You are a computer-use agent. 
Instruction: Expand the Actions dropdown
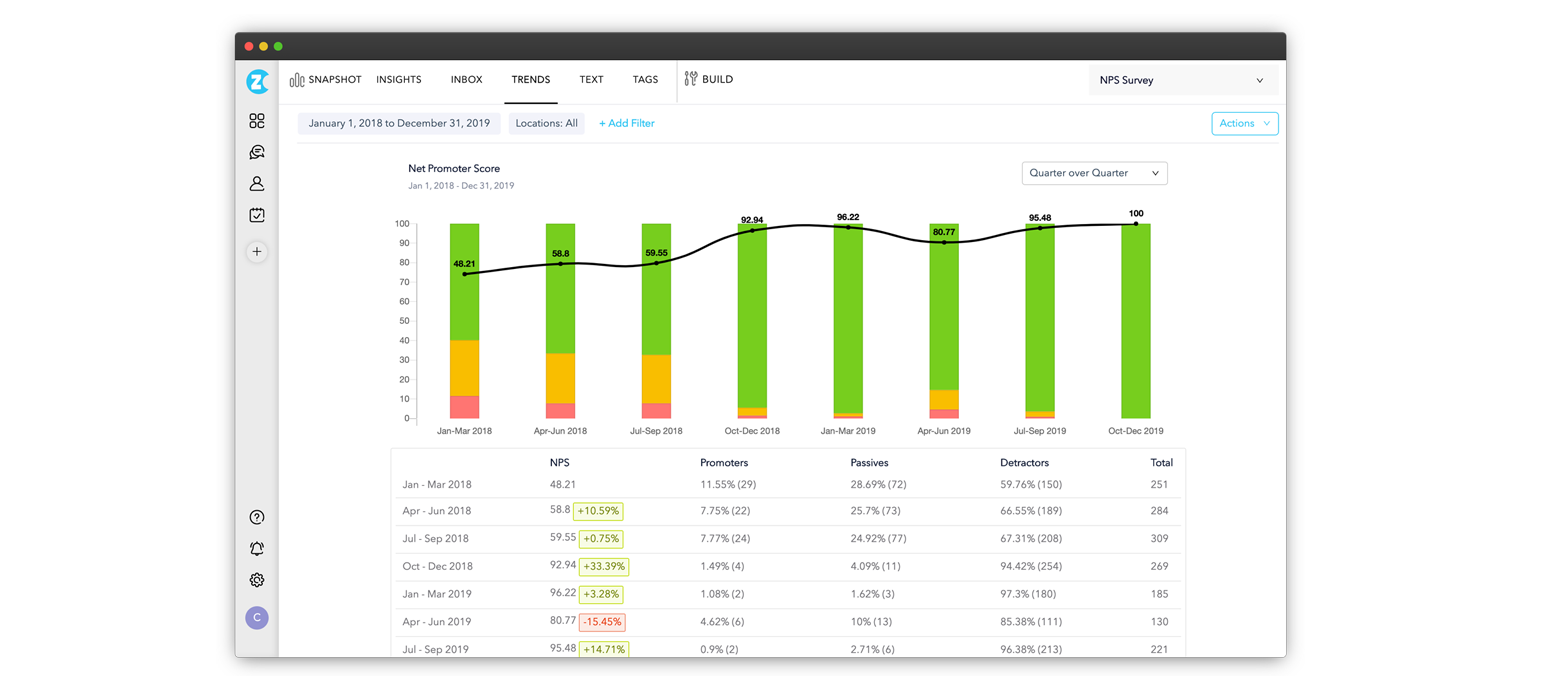coord(1244,124)
